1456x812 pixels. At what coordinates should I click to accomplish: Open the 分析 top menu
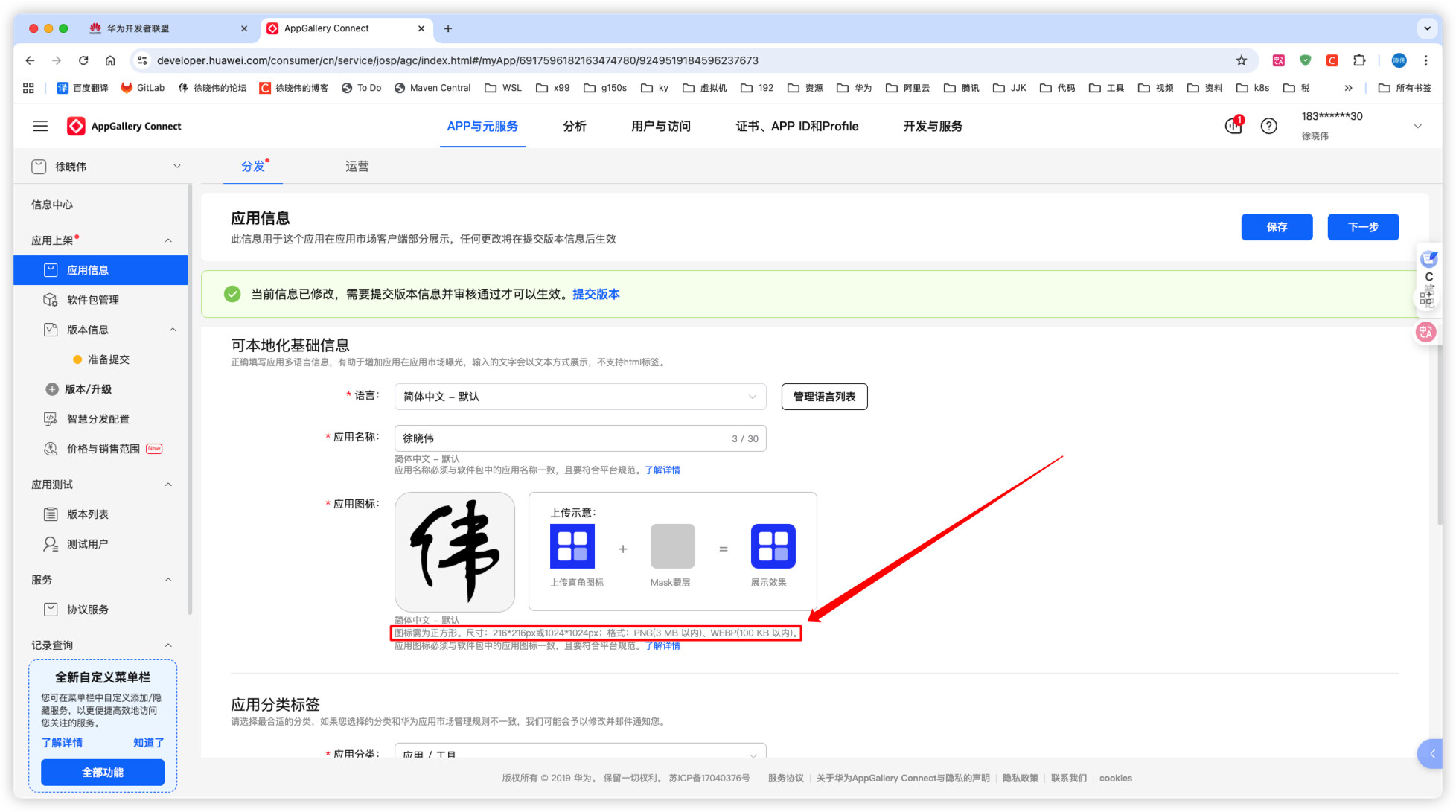(x=574, y=126)
